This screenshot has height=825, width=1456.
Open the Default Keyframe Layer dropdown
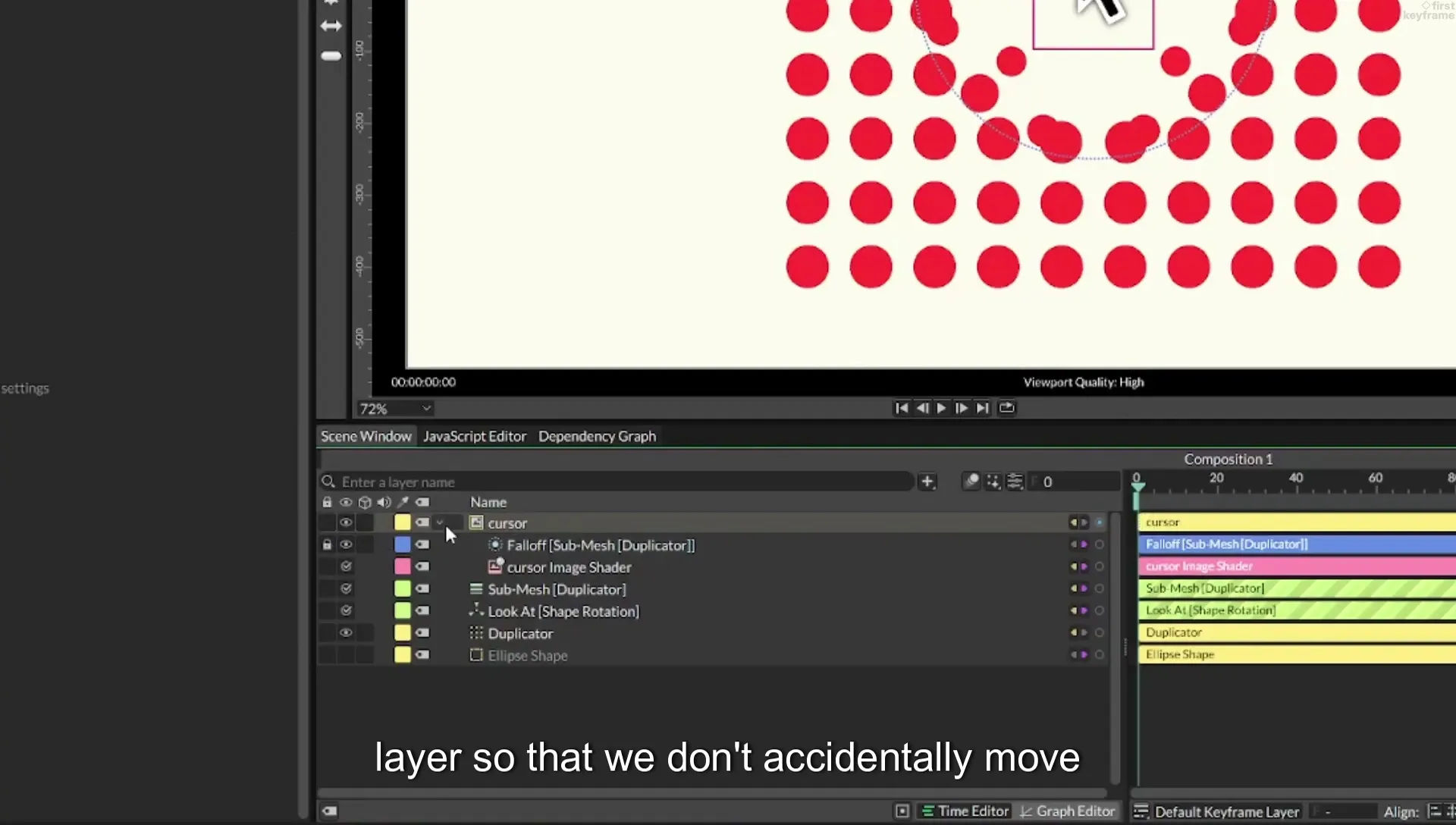(1218, 811)
